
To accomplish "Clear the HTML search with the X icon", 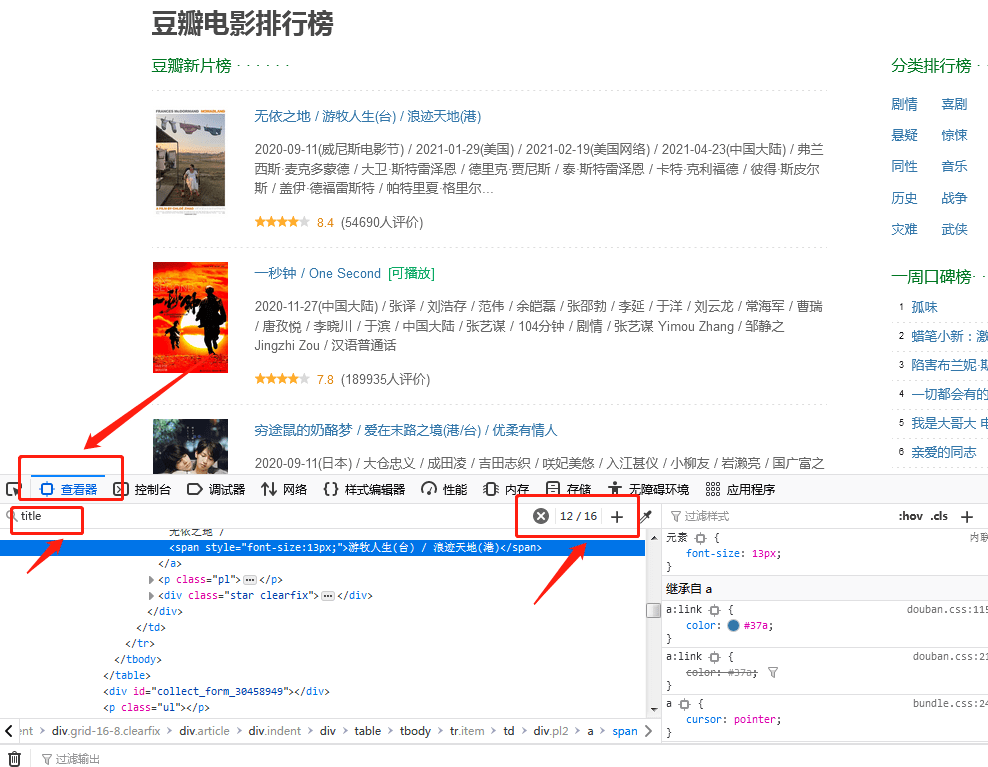I will 541,516.
